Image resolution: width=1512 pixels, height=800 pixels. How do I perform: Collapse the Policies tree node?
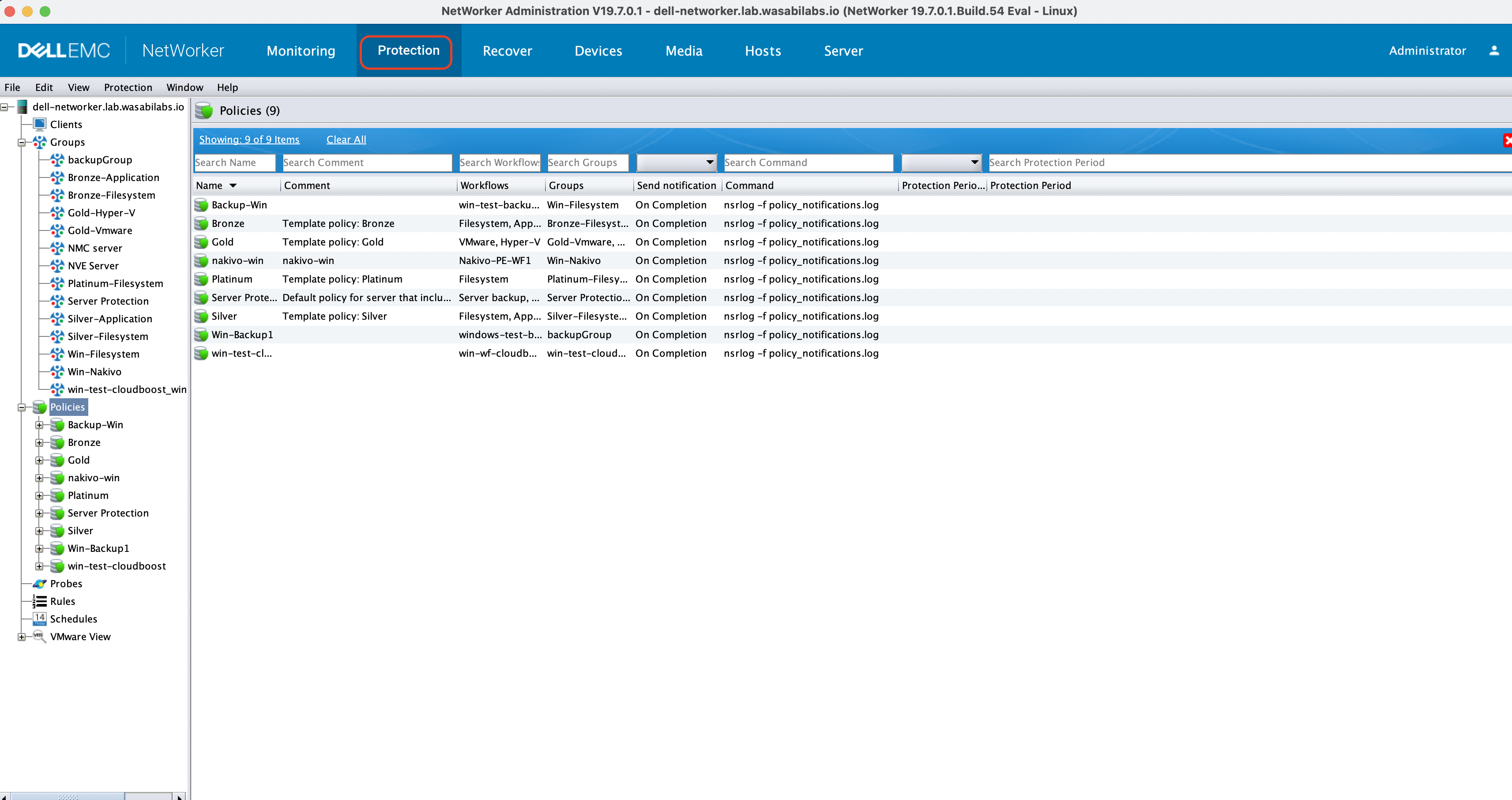(22, 407)
